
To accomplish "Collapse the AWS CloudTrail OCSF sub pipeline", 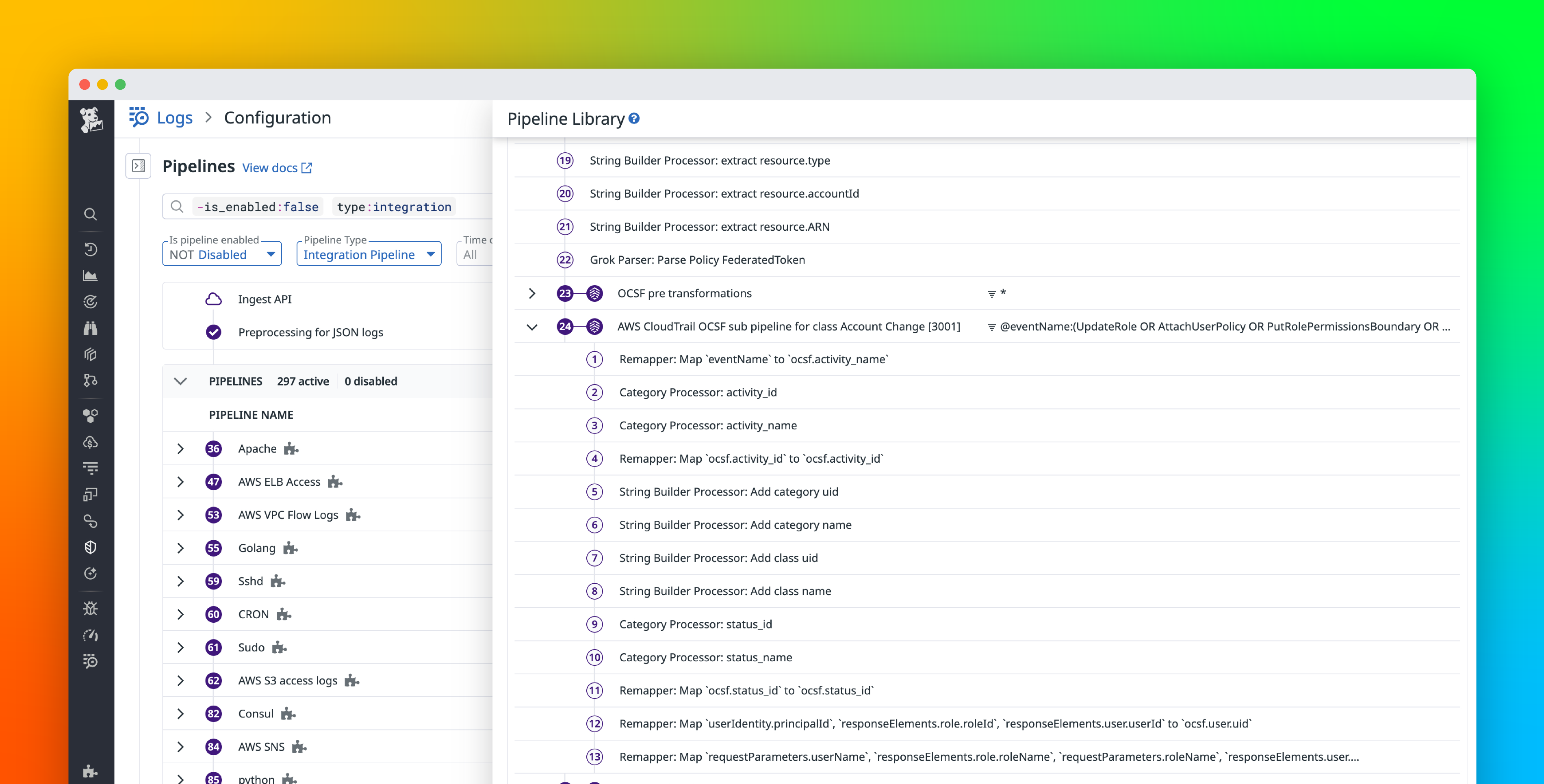I will [x=532, y=327].
